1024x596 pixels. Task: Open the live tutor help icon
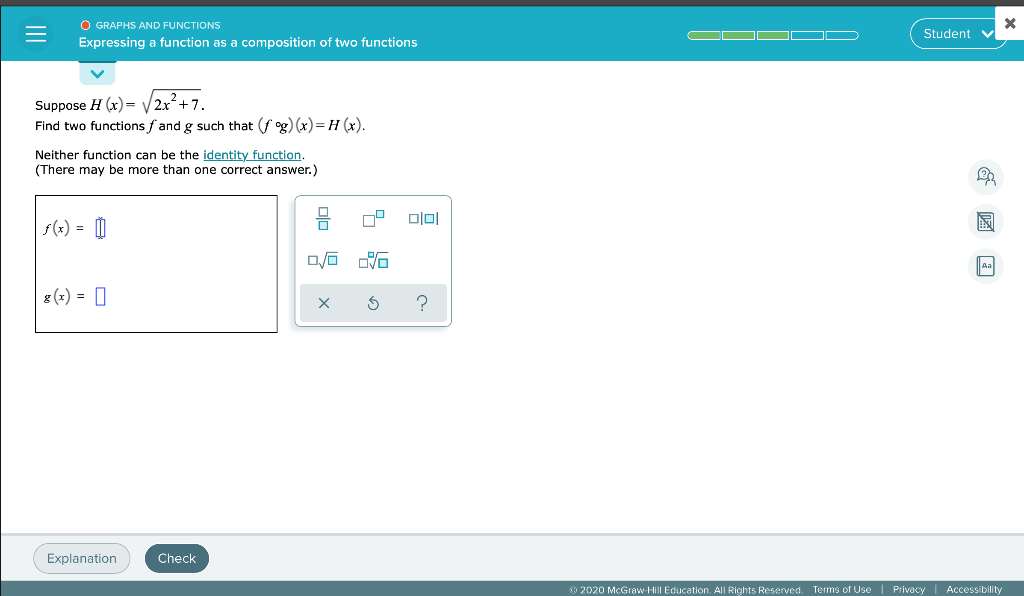click(985, 177)
